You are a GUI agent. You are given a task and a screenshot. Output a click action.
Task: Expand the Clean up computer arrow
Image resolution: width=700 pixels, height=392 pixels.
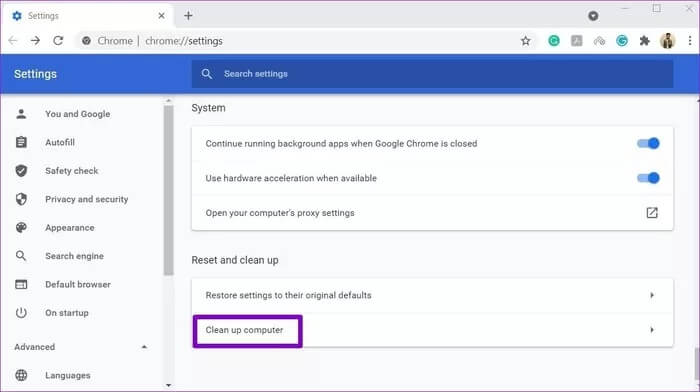point(652,330)
